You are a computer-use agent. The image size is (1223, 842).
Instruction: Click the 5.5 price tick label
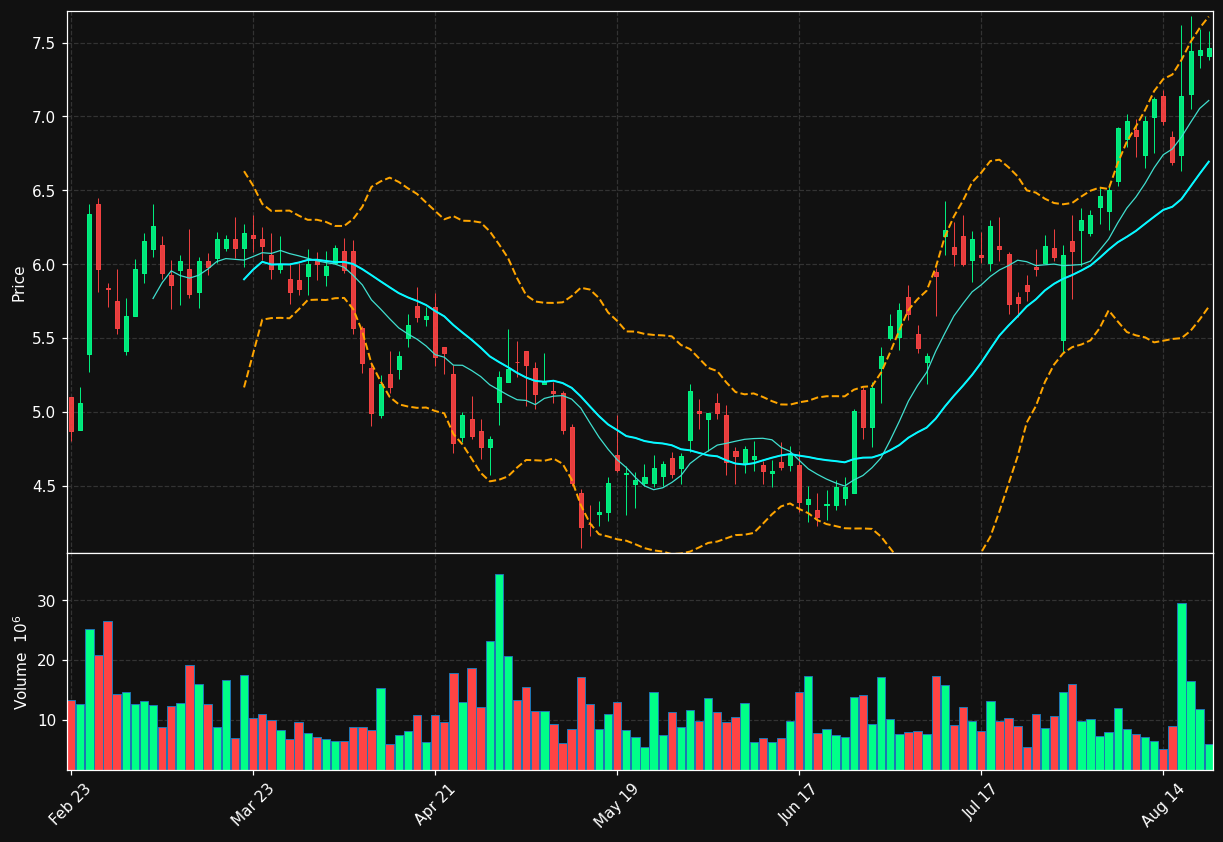tap(43, 339)
